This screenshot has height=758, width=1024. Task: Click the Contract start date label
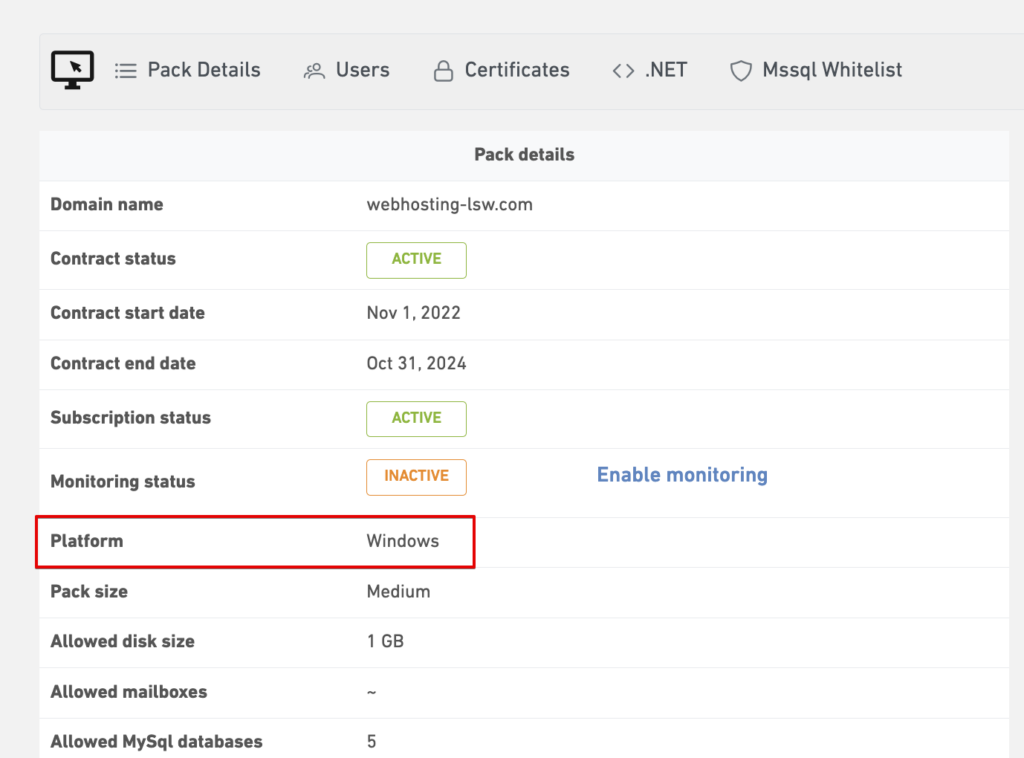127,313
